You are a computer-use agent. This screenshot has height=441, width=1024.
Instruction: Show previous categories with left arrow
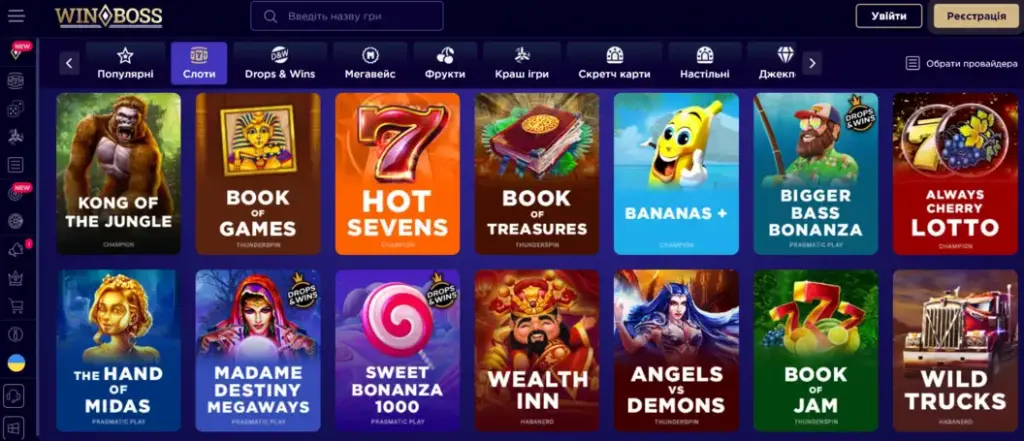point(69,63)
